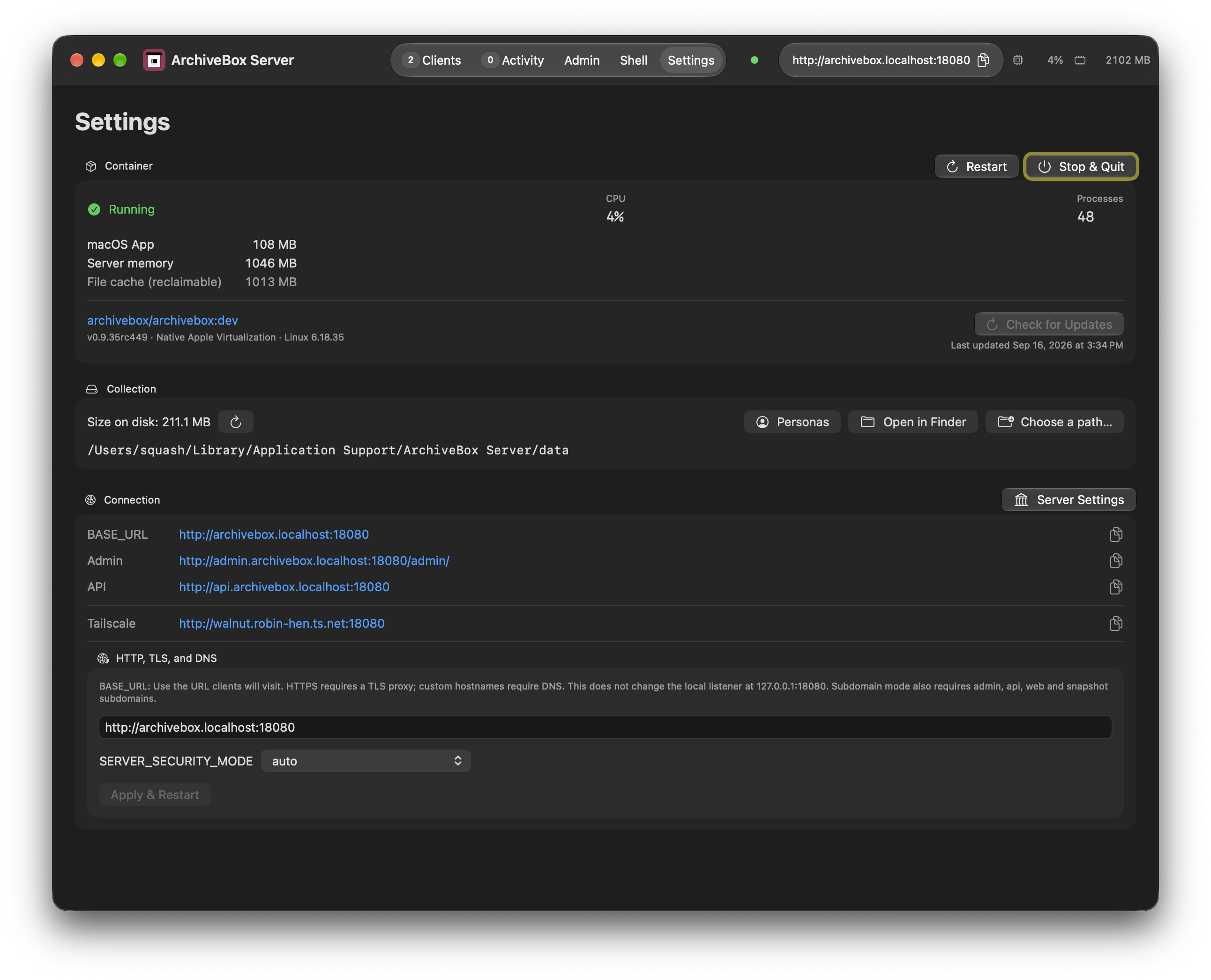Screen dimensions: 1211x980
Task: Open the Admin tab
Action: click(582, 60)
